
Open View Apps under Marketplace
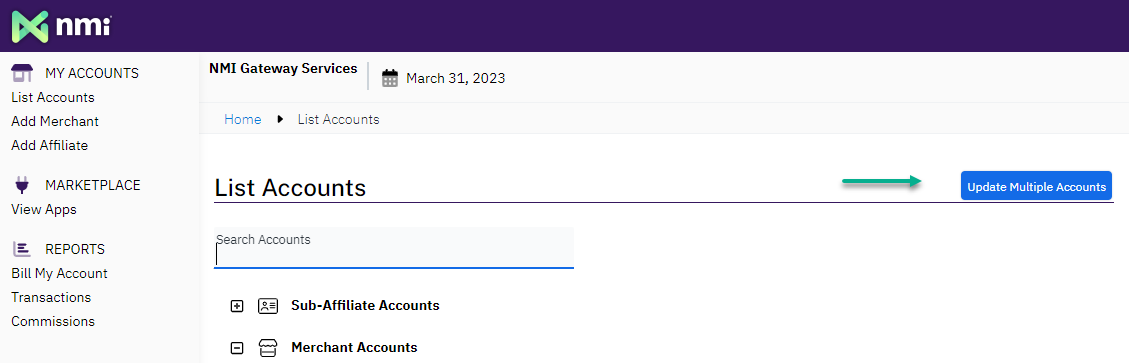point(44,210)
